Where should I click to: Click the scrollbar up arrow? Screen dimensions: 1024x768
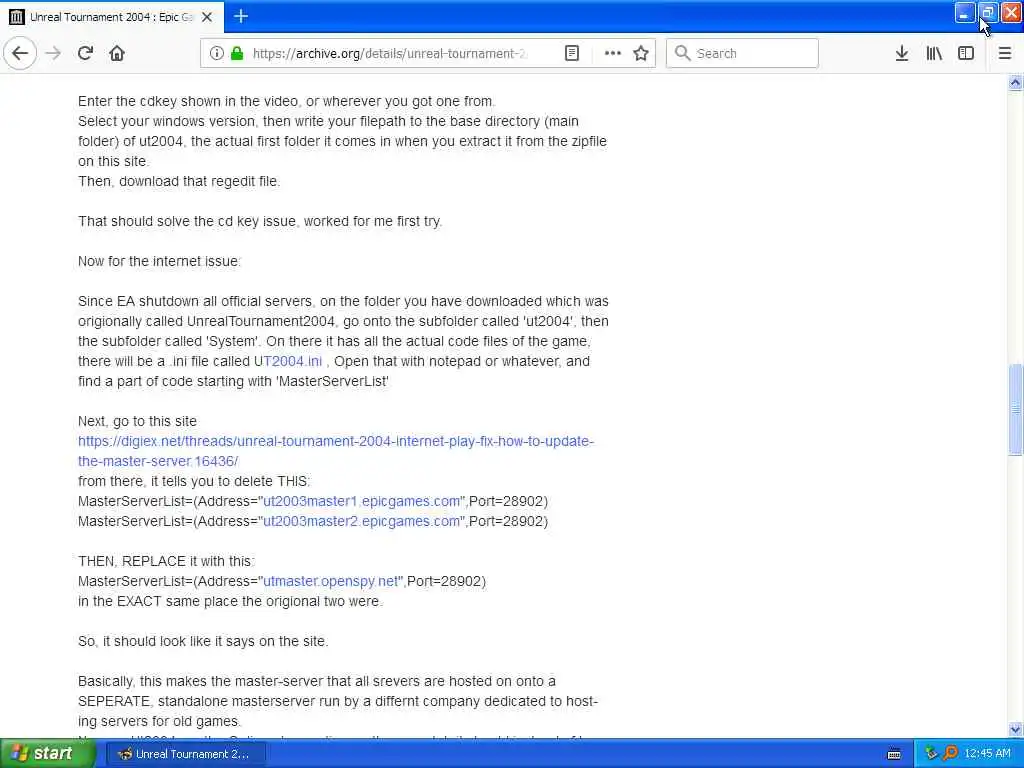click(x=1016, y=82)
